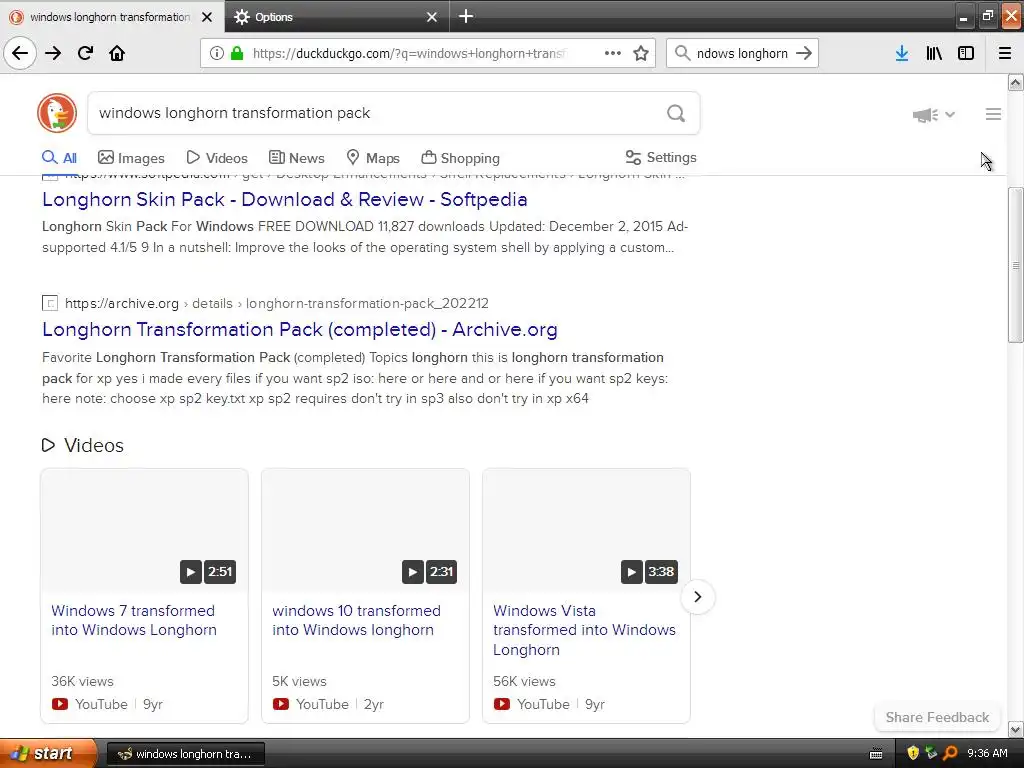Image resolution: width=1024 pixels, height=768 pixels.
Task: Switch to the News tab
Action: click(296, 157)
